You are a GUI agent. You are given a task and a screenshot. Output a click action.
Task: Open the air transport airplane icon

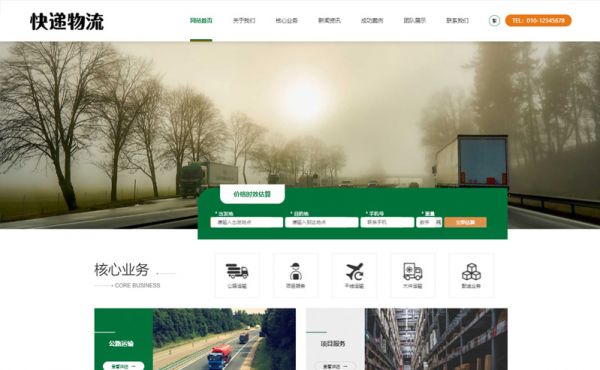[354, 271]
